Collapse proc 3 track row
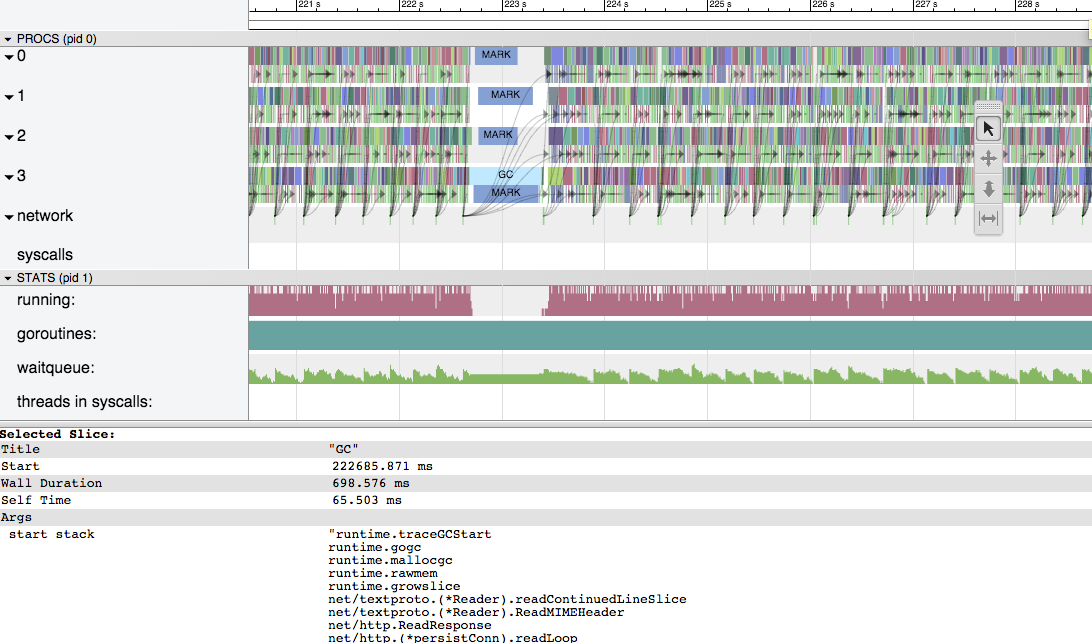 (9, 177)
